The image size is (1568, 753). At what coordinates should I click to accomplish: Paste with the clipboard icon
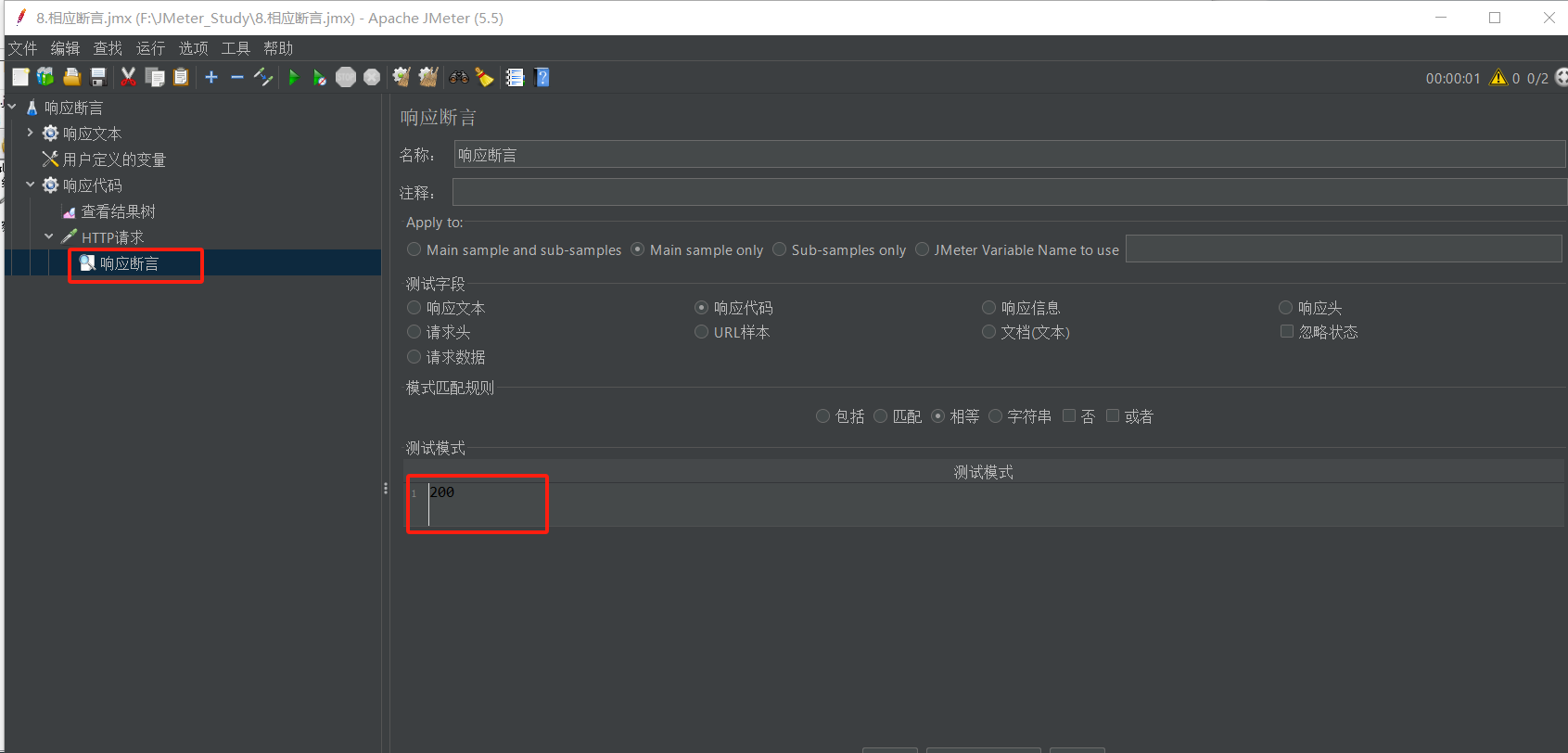coord(181,77)
